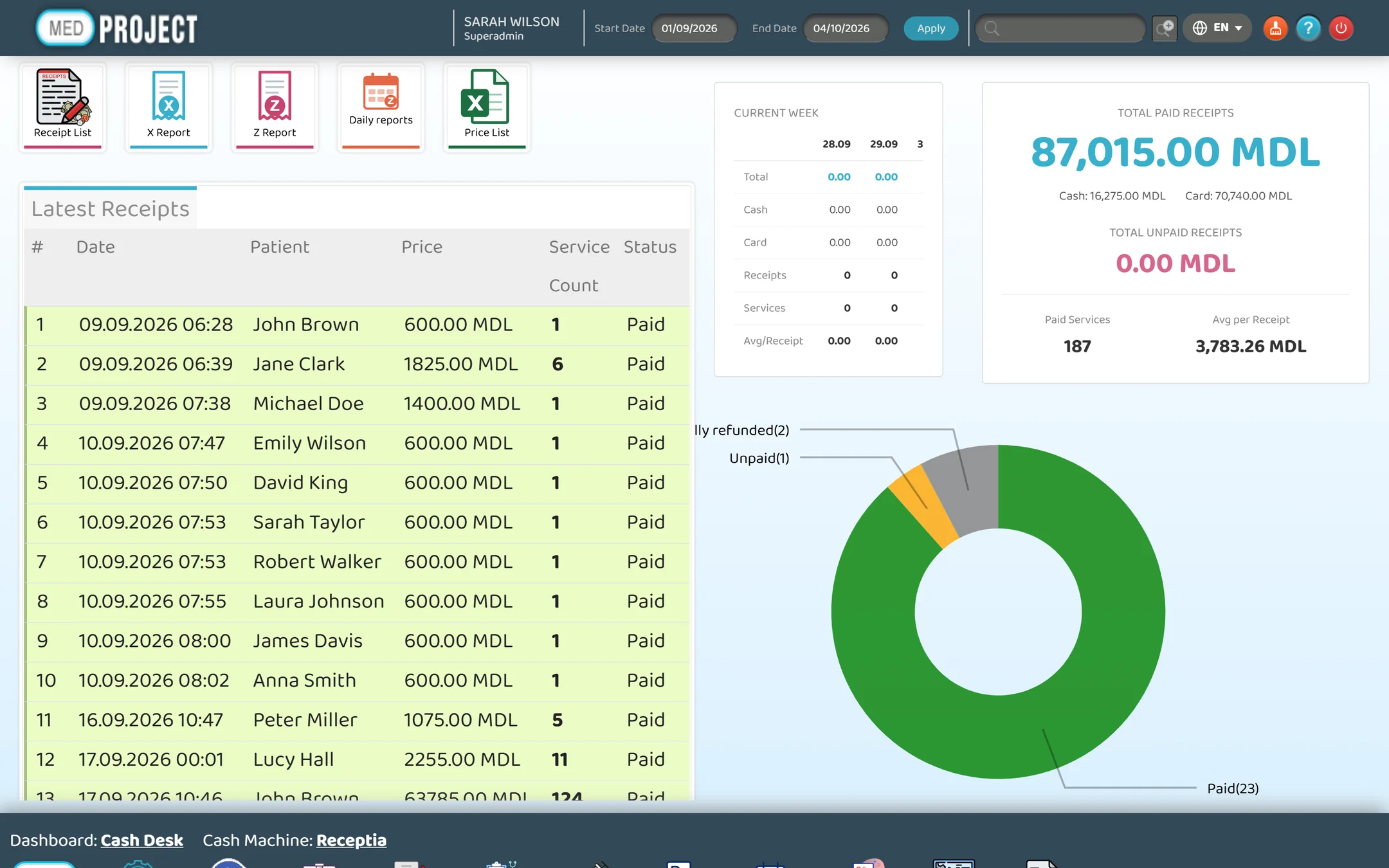
Task: Select the Latest Receipts tab
Action: click(111, 208)
